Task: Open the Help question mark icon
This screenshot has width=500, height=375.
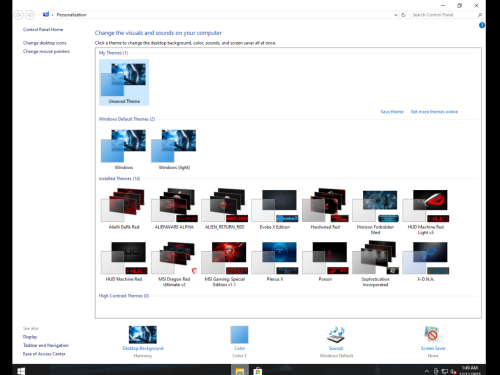Action: 482,25
